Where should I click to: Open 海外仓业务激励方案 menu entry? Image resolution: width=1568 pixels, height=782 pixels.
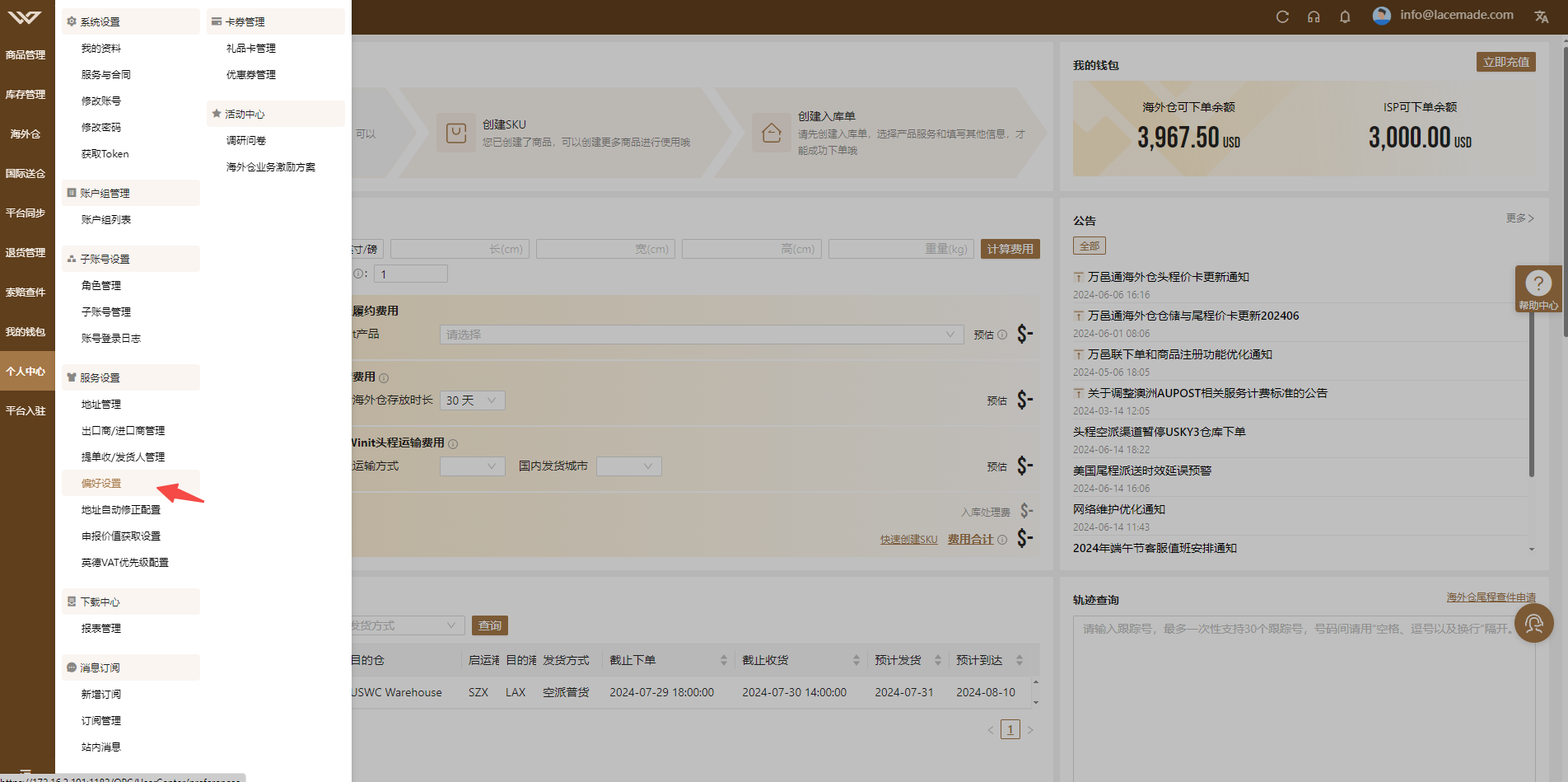click(271, 167)
